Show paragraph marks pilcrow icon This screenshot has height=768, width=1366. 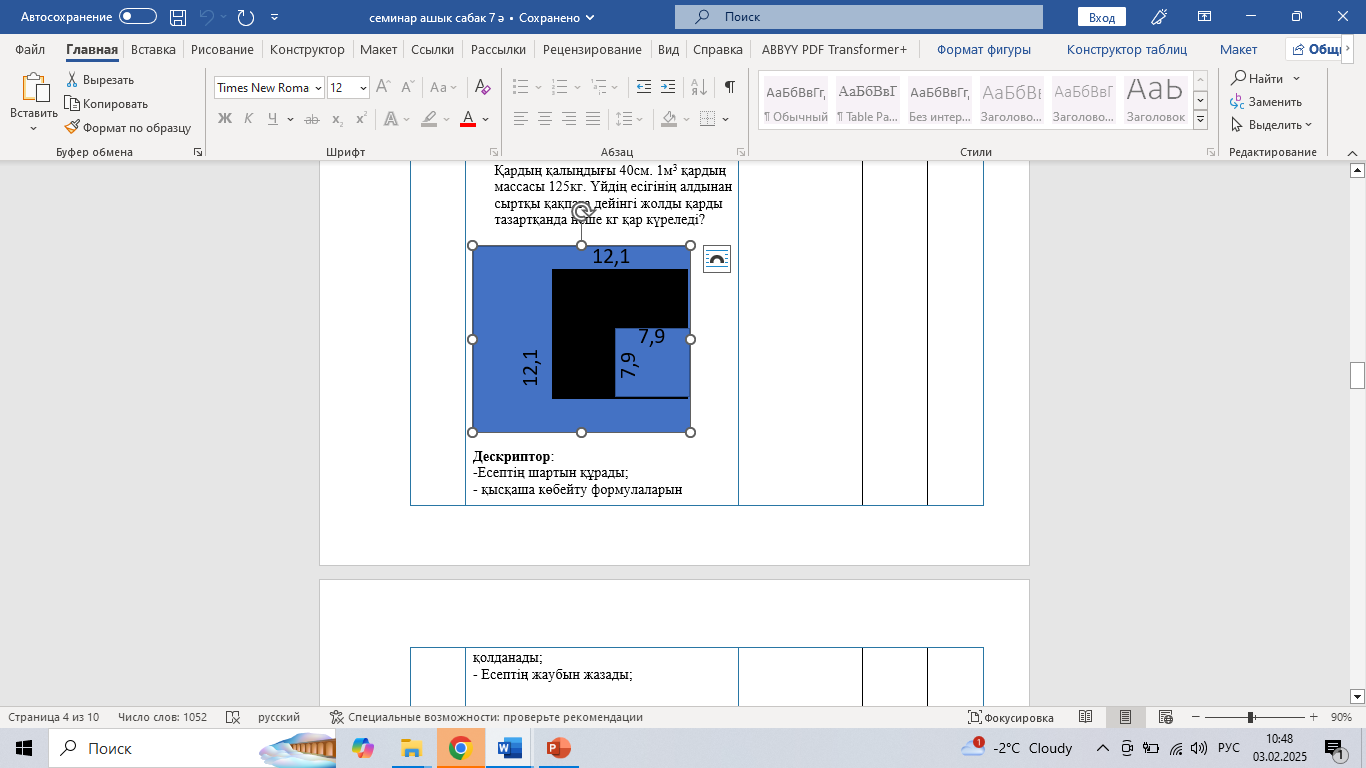coord(730,88)
